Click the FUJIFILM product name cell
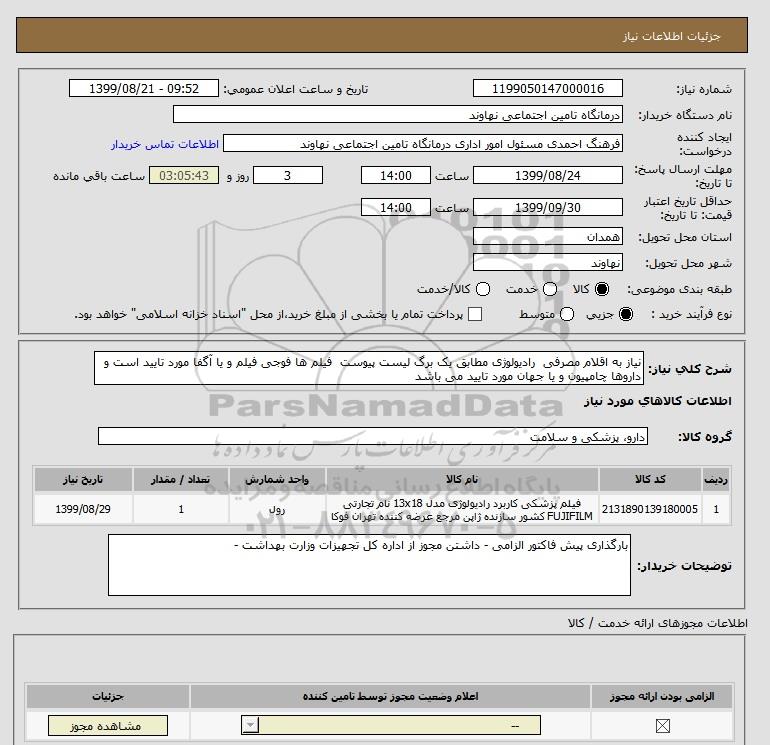The height and width of the screenshot is (745, 770). click(x=462, y=509)
